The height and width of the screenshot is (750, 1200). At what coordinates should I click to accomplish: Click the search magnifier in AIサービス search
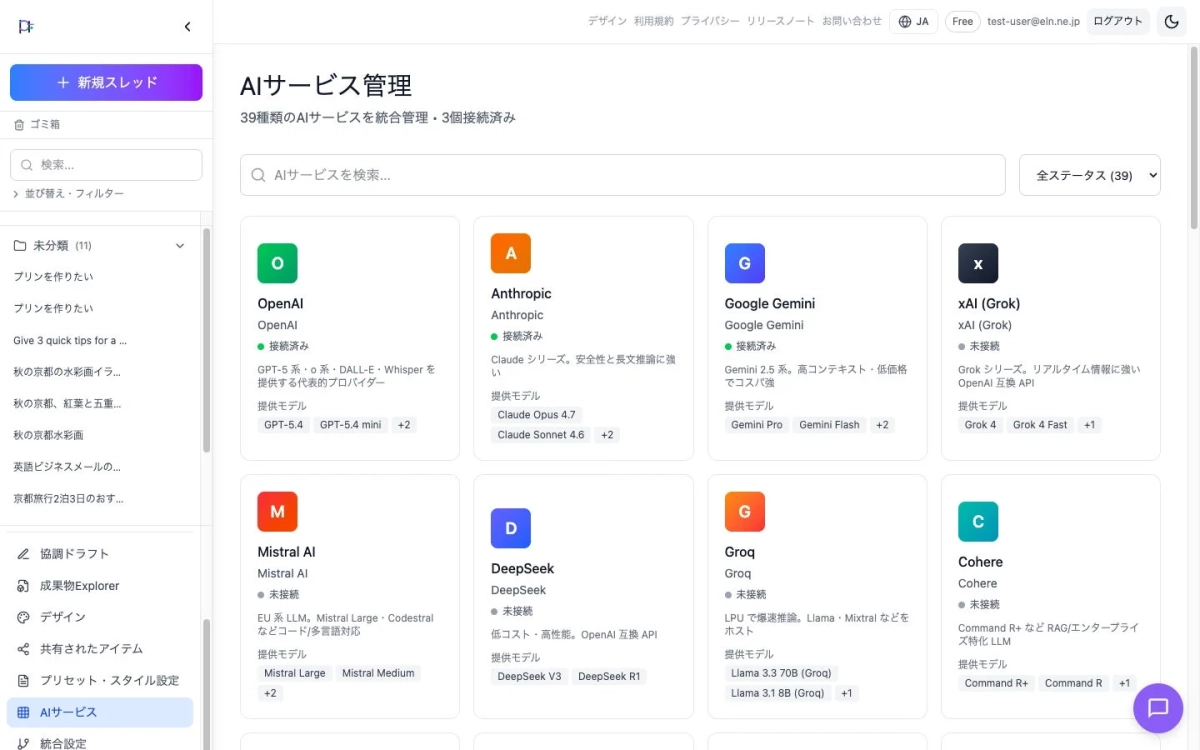[259, 175]
